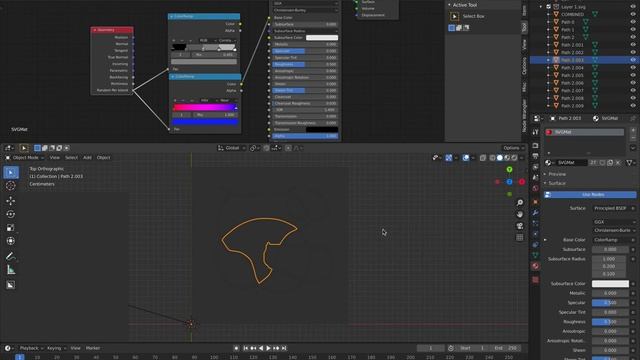Click the red X axis gizmo ball
The height and width of the screenshot is (360, 640).
[522, 182]
